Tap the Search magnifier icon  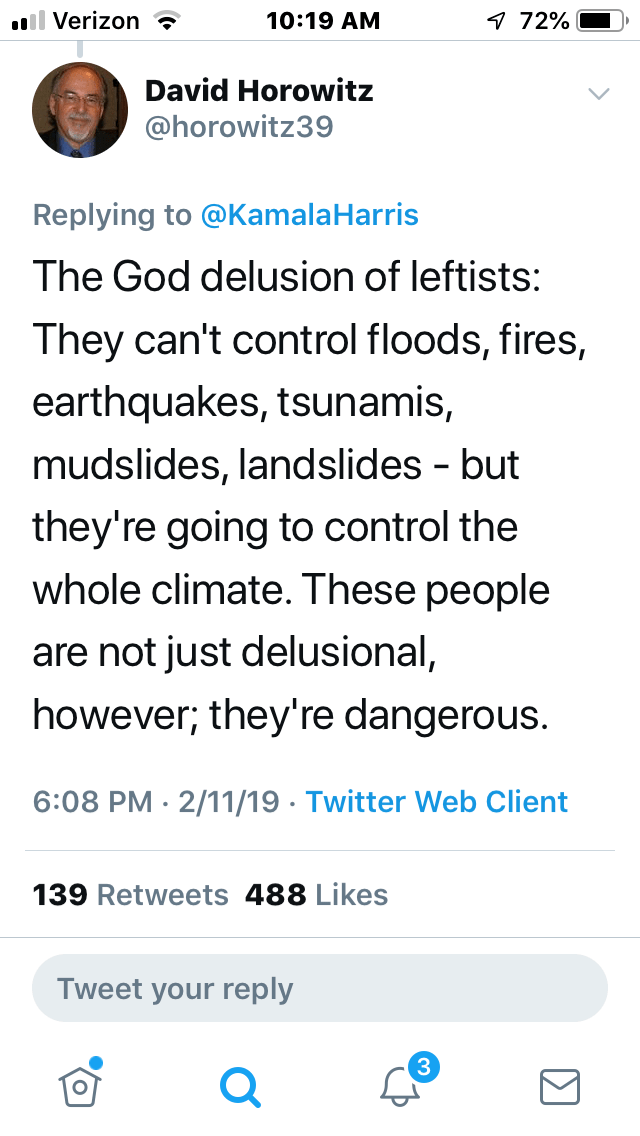click(x=240, y=1086)
